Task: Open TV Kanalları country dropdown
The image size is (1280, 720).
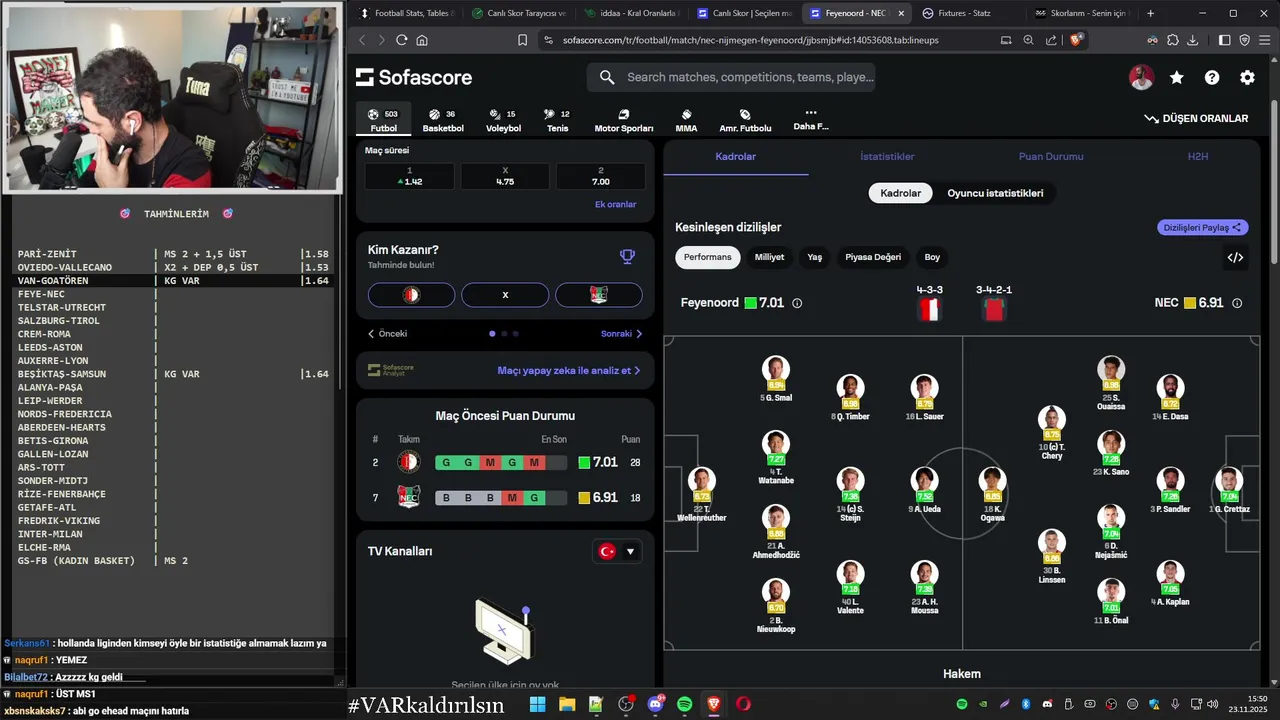Action: 617,551
